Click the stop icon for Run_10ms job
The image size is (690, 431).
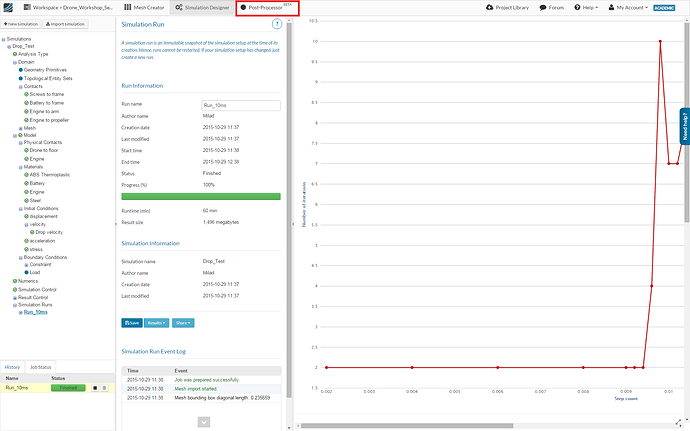coord(95,388)
